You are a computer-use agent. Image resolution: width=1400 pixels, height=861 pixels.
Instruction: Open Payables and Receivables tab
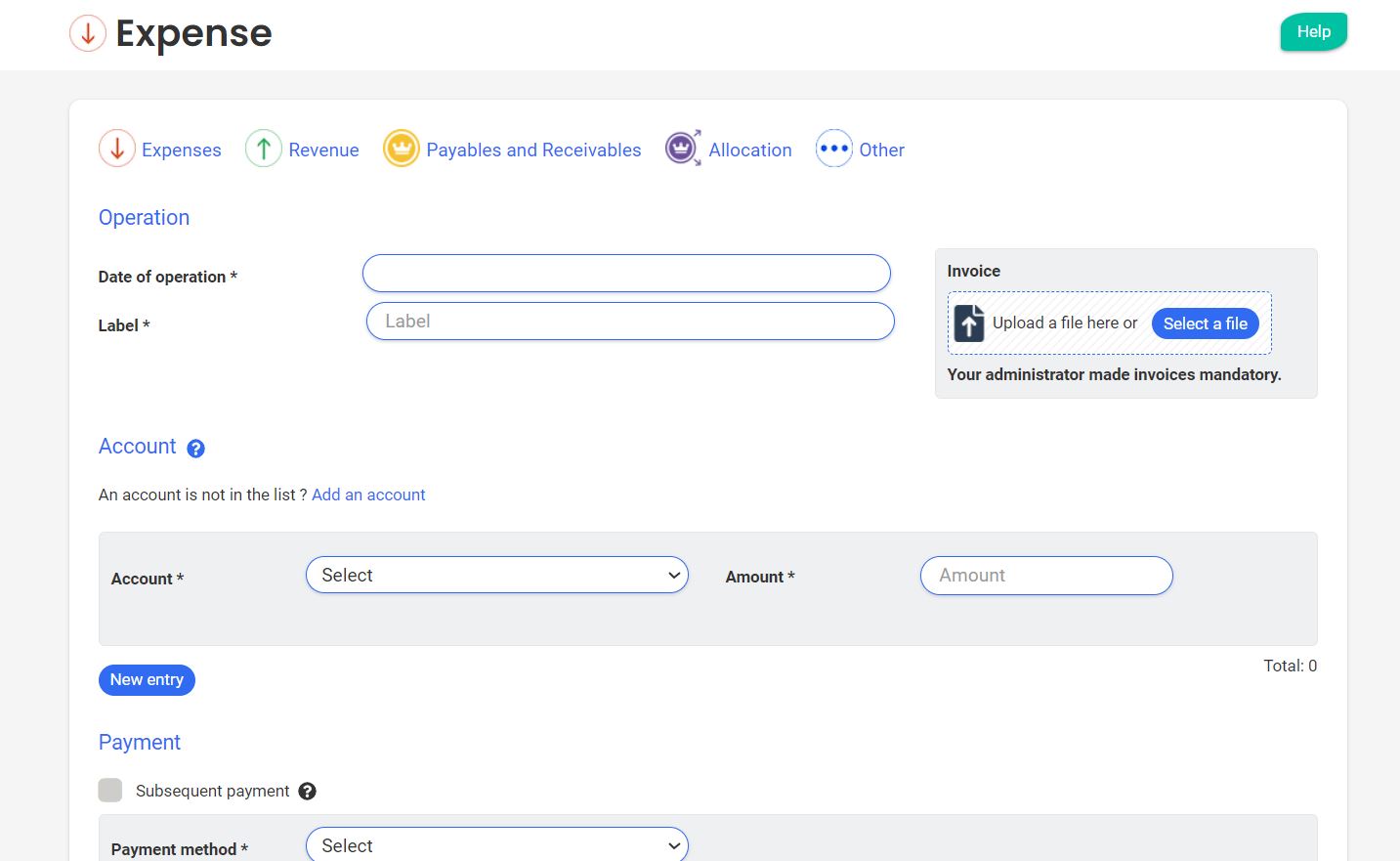(x=533, y=150)
